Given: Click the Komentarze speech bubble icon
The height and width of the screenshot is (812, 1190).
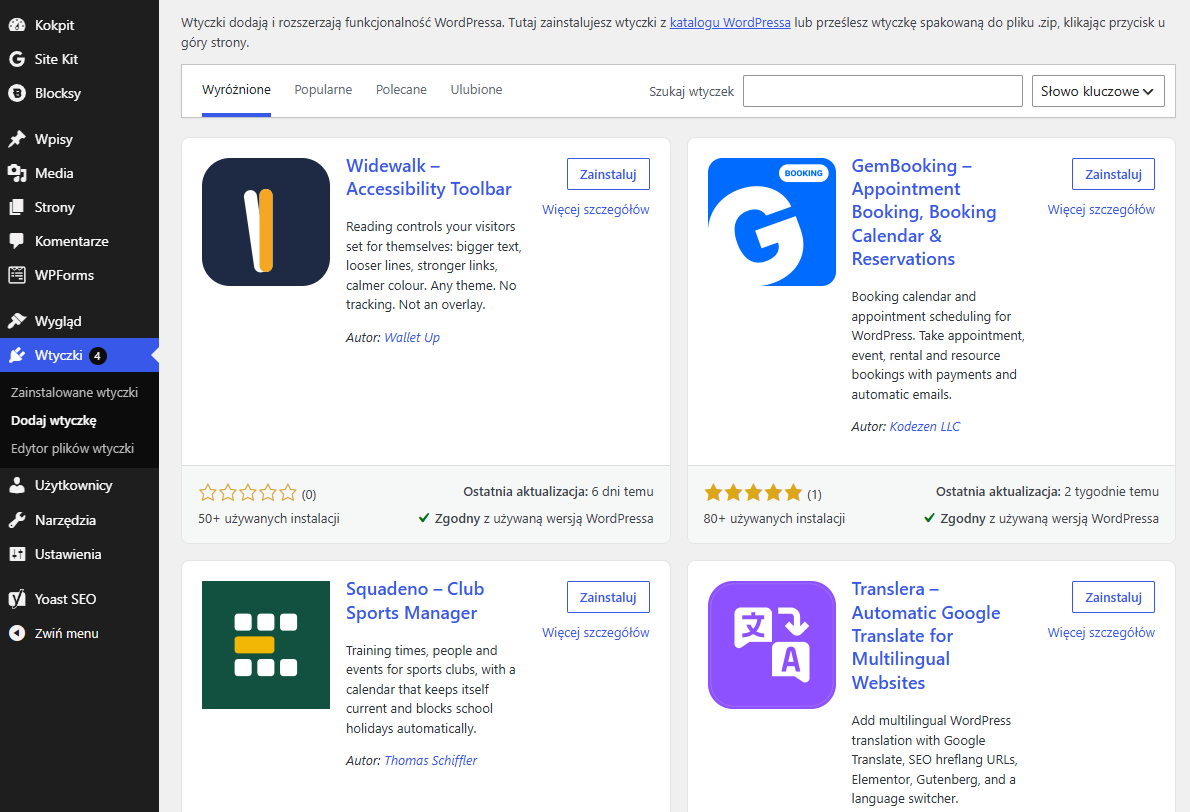Looking at the screenshot, I should point(17,241).
